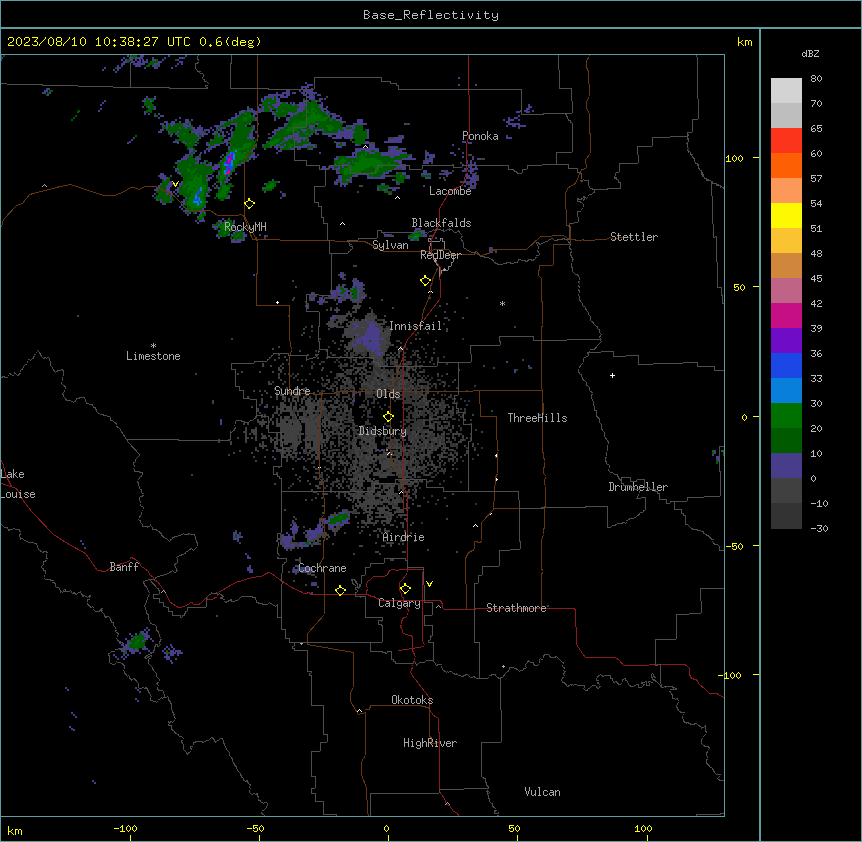Click the white plus marker north of Drumheller
Viewport: 862px width, 842px height.
coord(612,375)
